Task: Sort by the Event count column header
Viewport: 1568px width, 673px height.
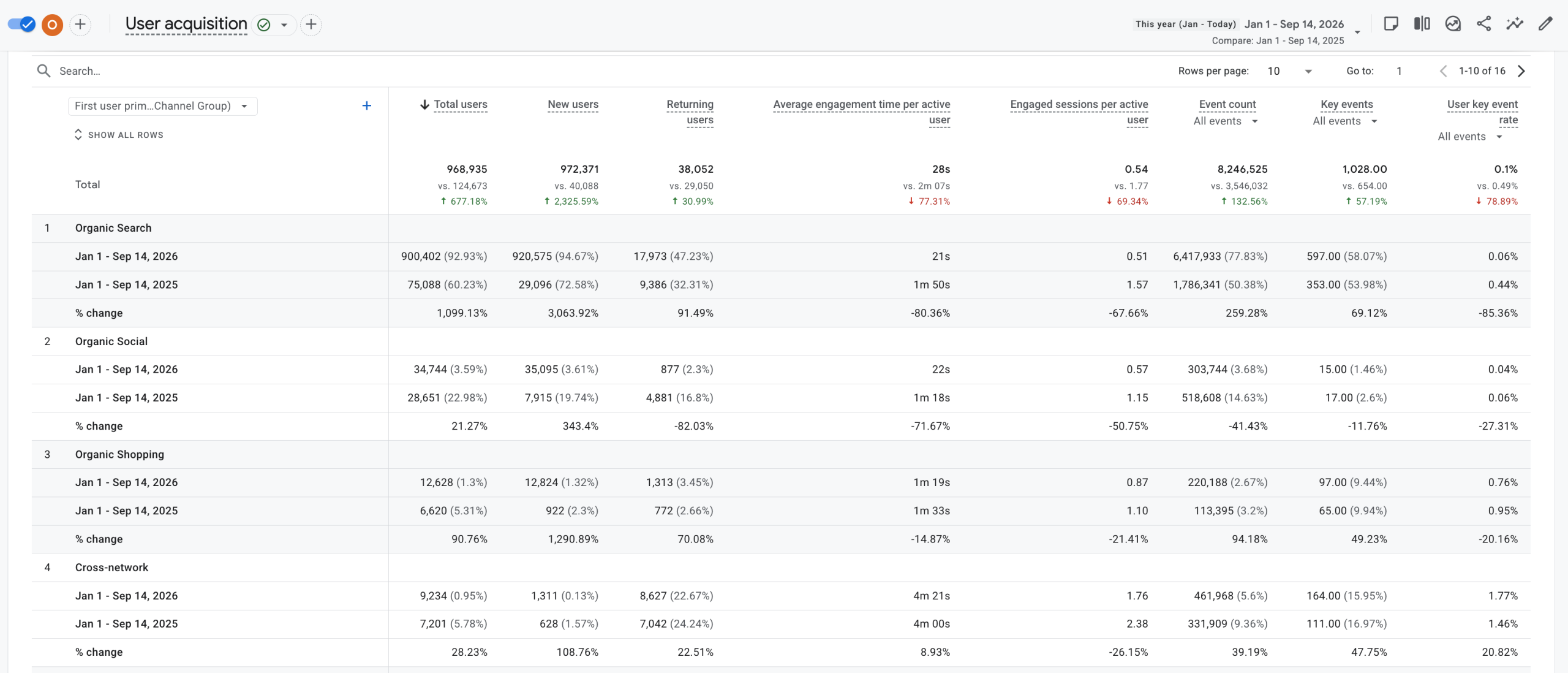Action: (1227, 105)
